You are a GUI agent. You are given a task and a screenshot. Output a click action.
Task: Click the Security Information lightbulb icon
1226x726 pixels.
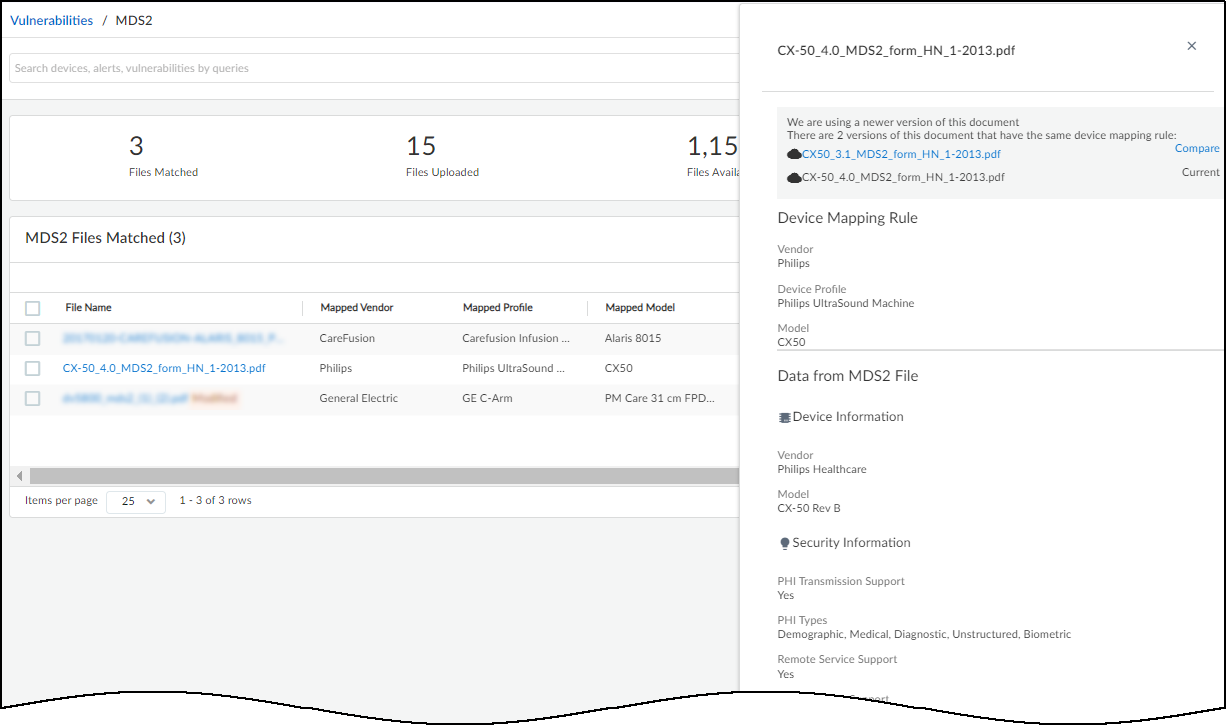[784, 543]
